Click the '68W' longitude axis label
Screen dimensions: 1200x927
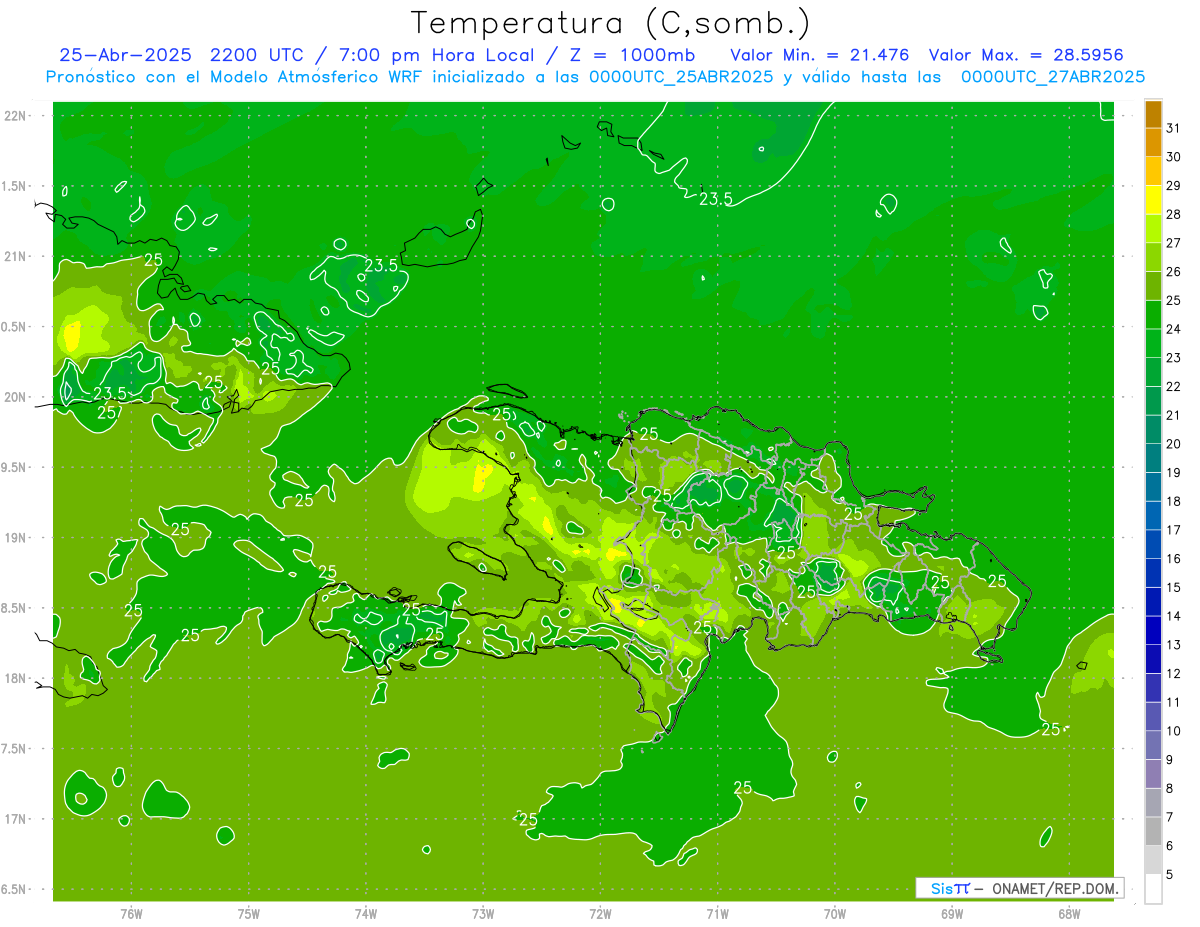pyautogui.click(x=1069, y=914)
